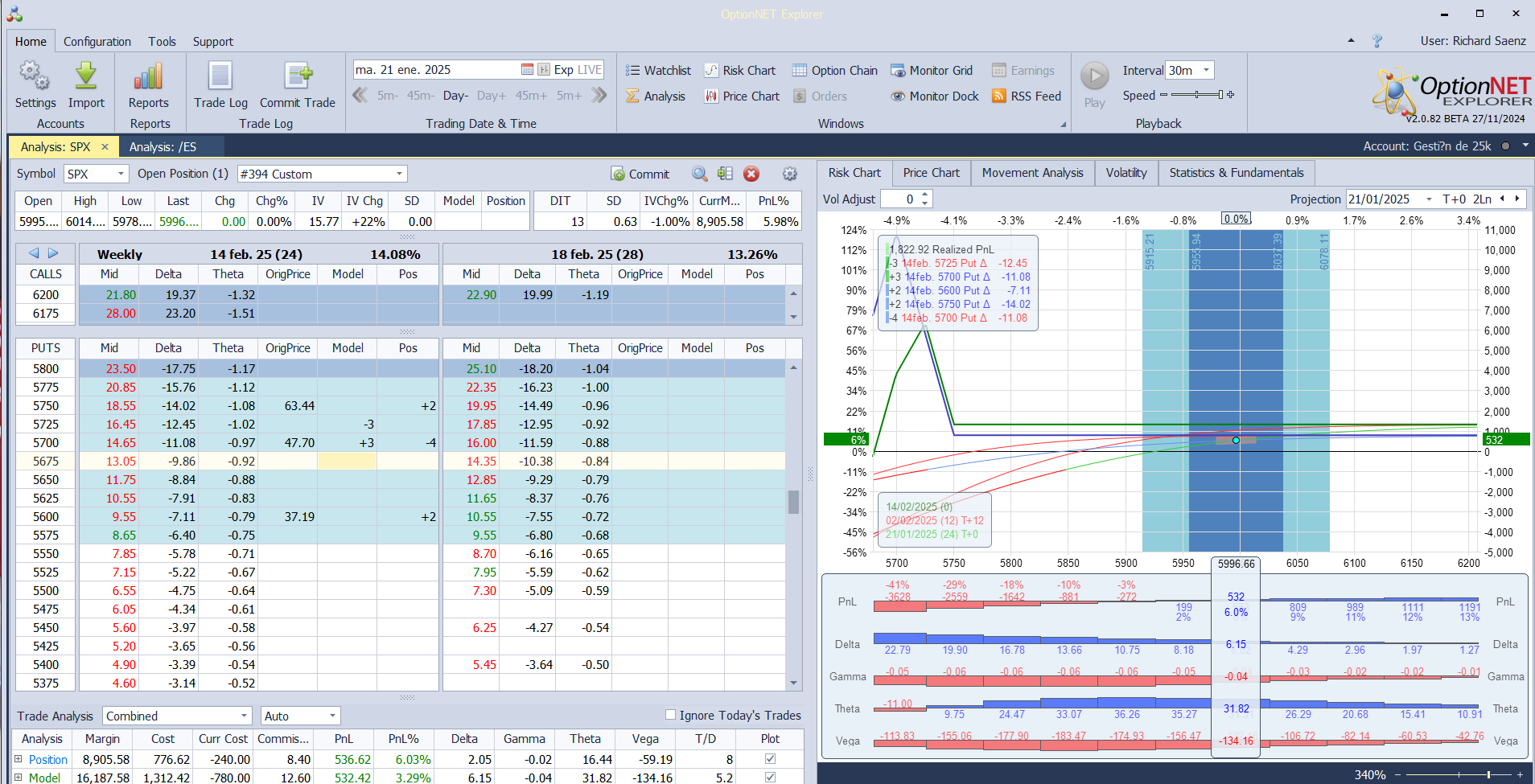Open the Watchlist window
This screenshot has height=784, width=1535.
click(x=658, y=71)
